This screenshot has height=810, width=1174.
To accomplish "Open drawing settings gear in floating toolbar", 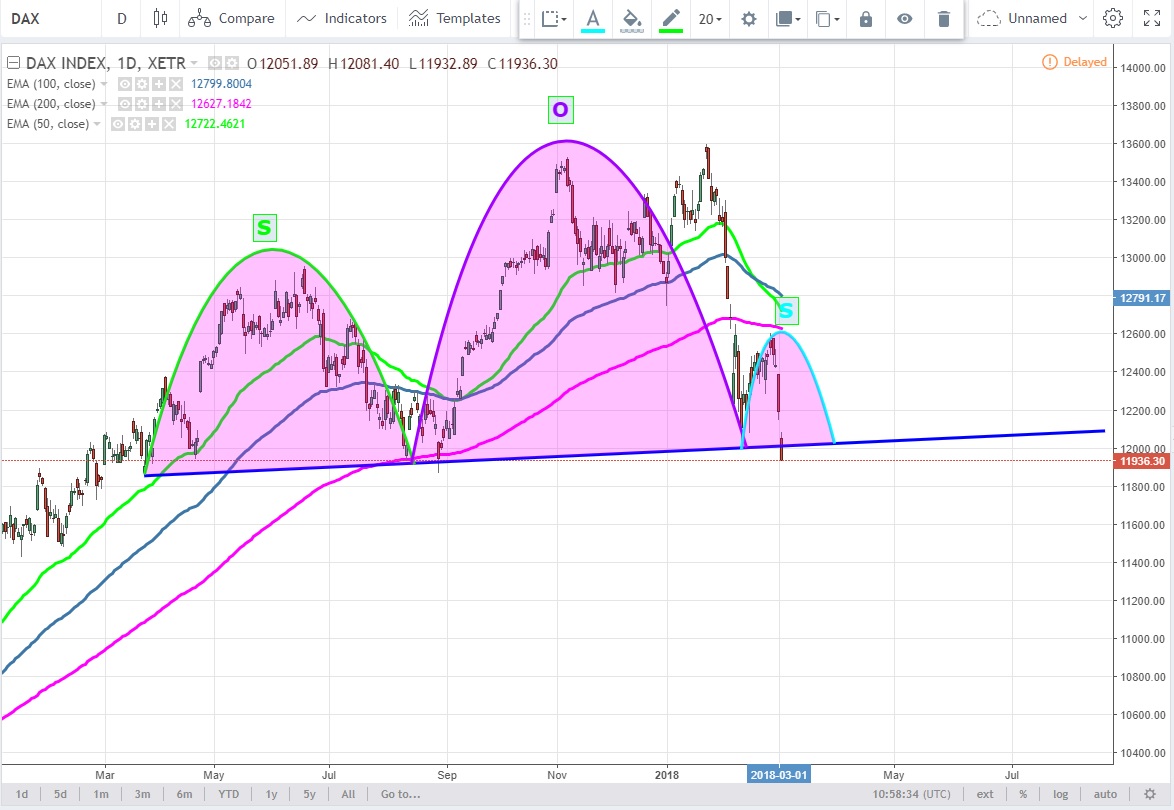I will tap(748, 18).
